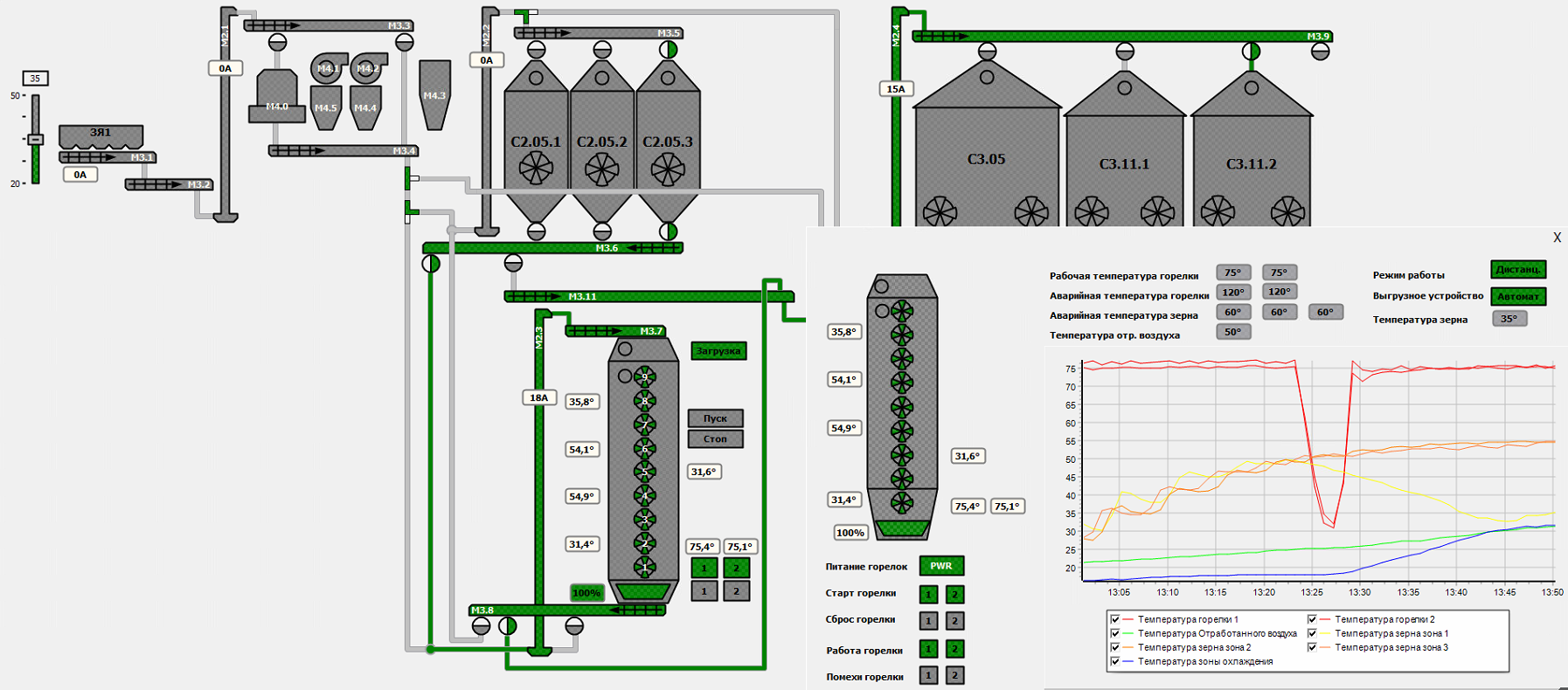Click Сброс горелки button 2
The image size is (1568, 690).
[x=955, y=621]
